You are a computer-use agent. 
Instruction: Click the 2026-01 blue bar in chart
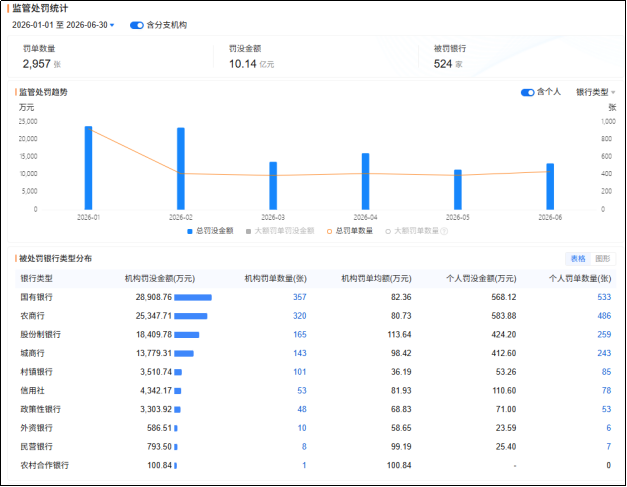tap(88, 168)
